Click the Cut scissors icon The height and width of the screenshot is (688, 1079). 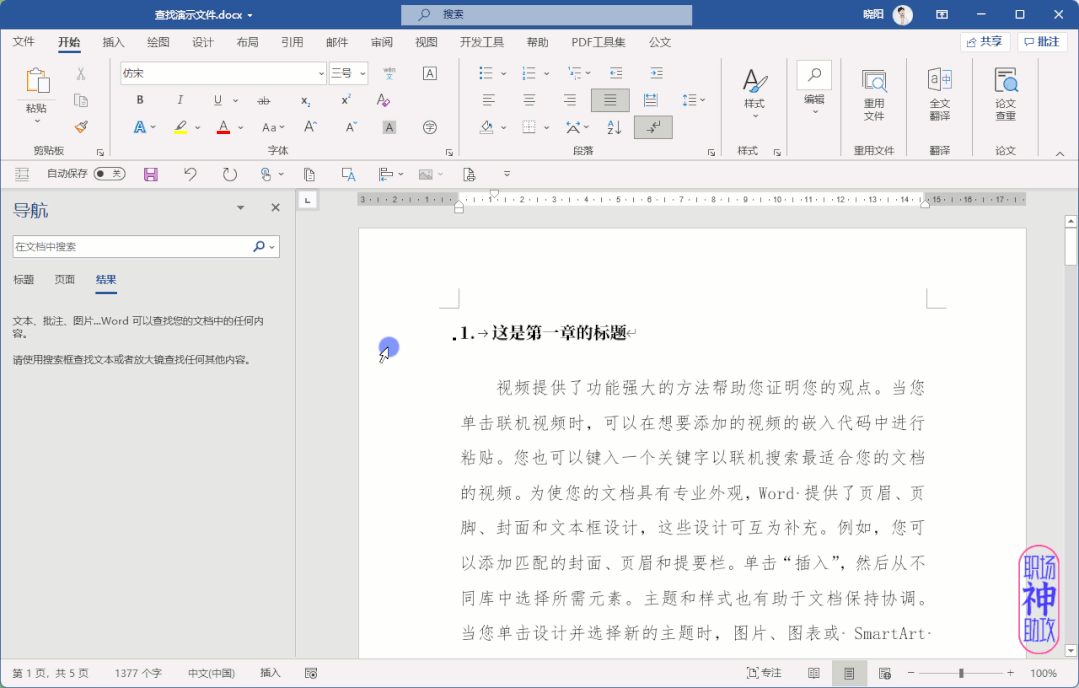81,74
